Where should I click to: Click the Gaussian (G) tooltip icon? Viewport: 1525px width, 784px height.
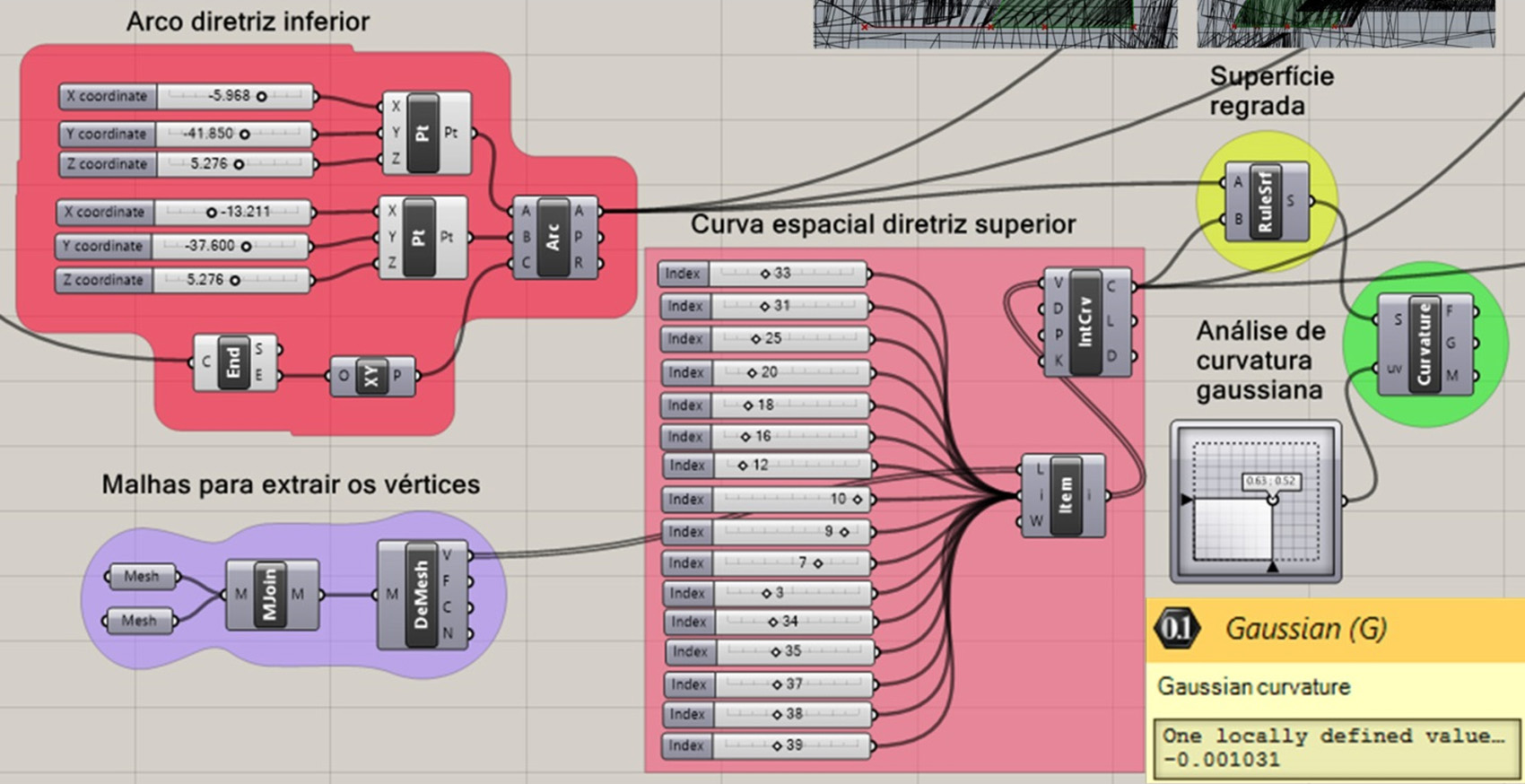point(1176,629)
